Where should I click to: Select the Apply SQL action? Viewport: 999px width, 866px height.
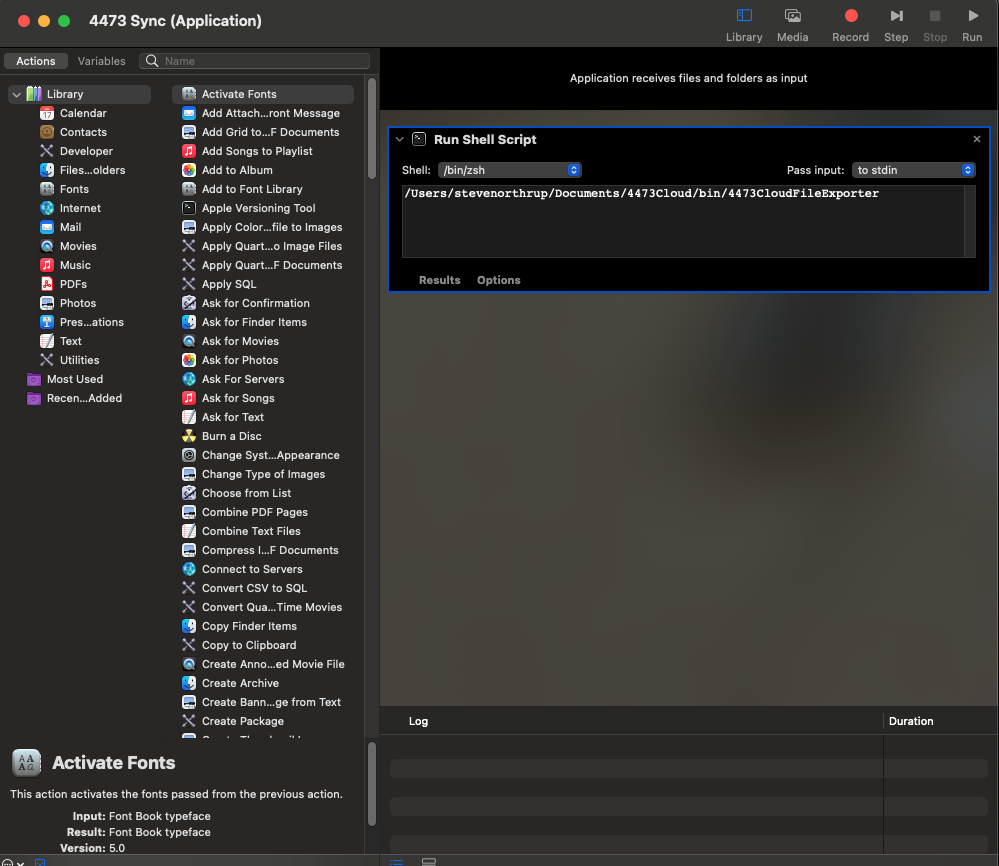[x=229, y=284]
